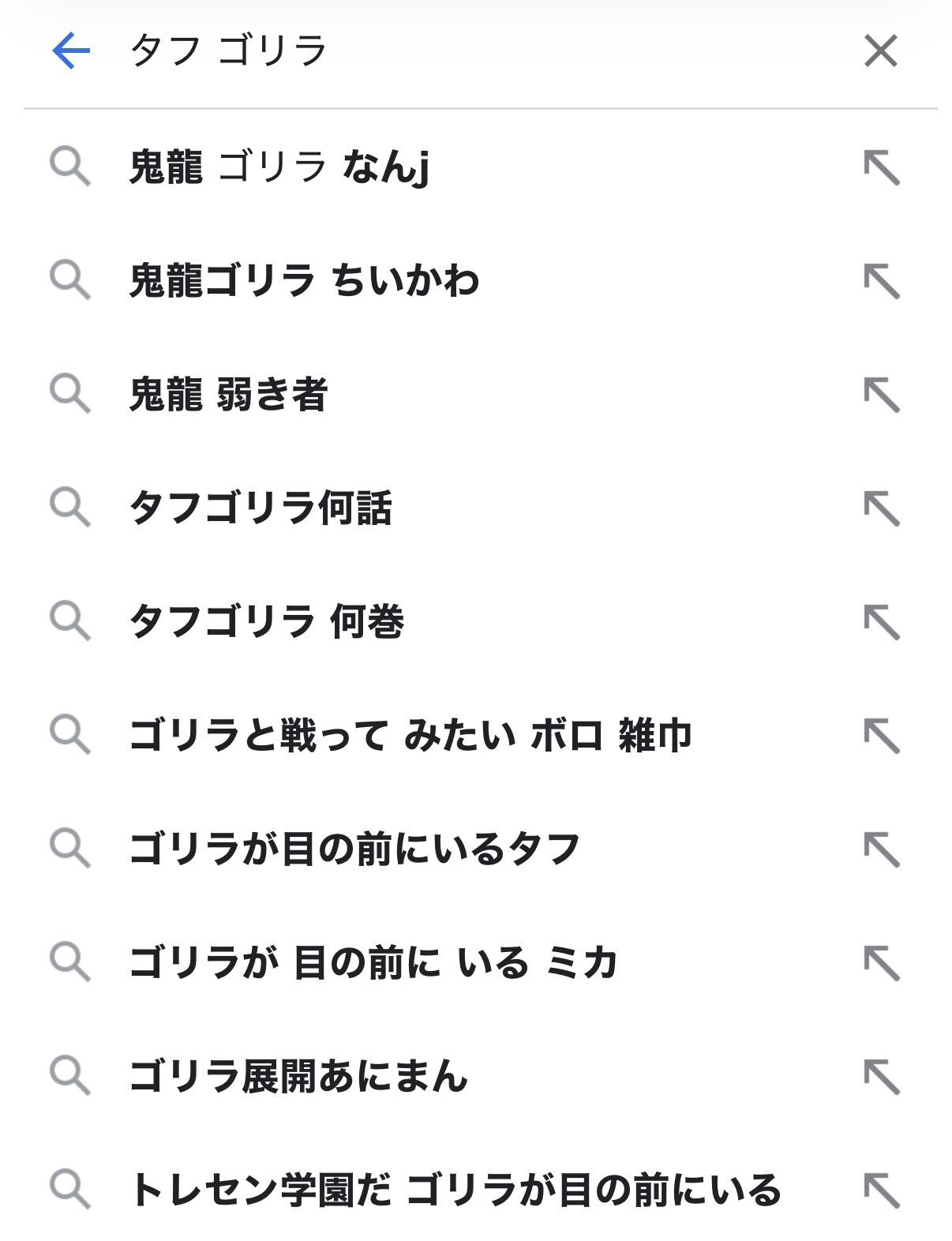952x1241 pixels.
Task: Search ゴリラと戦って みたい ボロ 雑巾
Action: tap(410, 735)
